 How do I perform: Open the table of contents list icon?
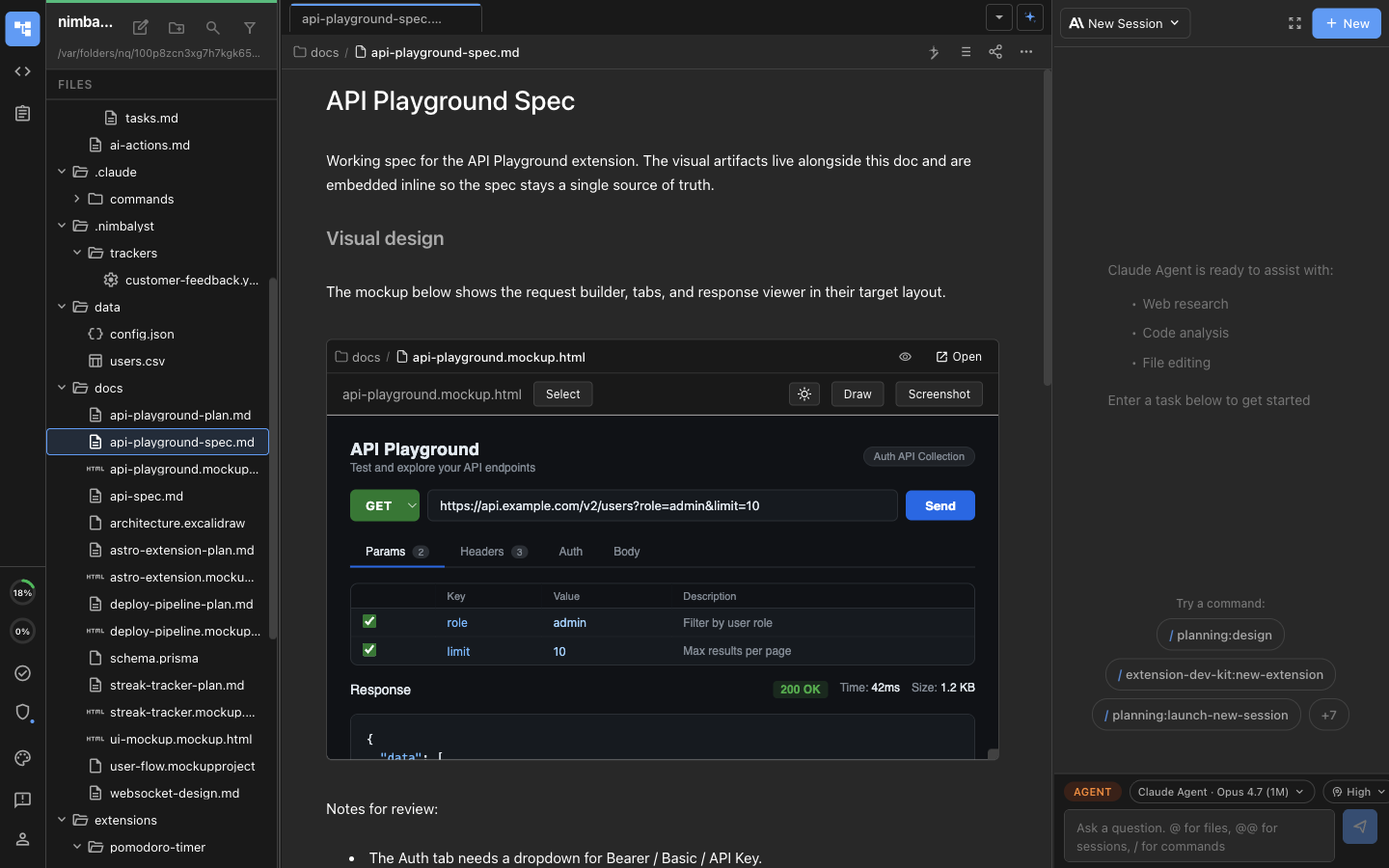pos(966,52)
